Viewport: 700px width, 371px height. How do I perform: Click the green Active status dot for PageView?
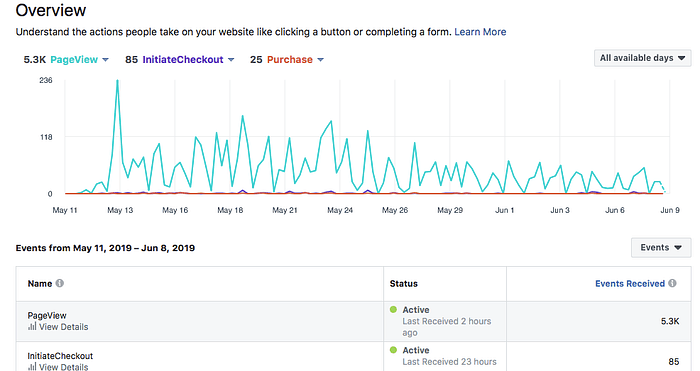click(393, 309)
